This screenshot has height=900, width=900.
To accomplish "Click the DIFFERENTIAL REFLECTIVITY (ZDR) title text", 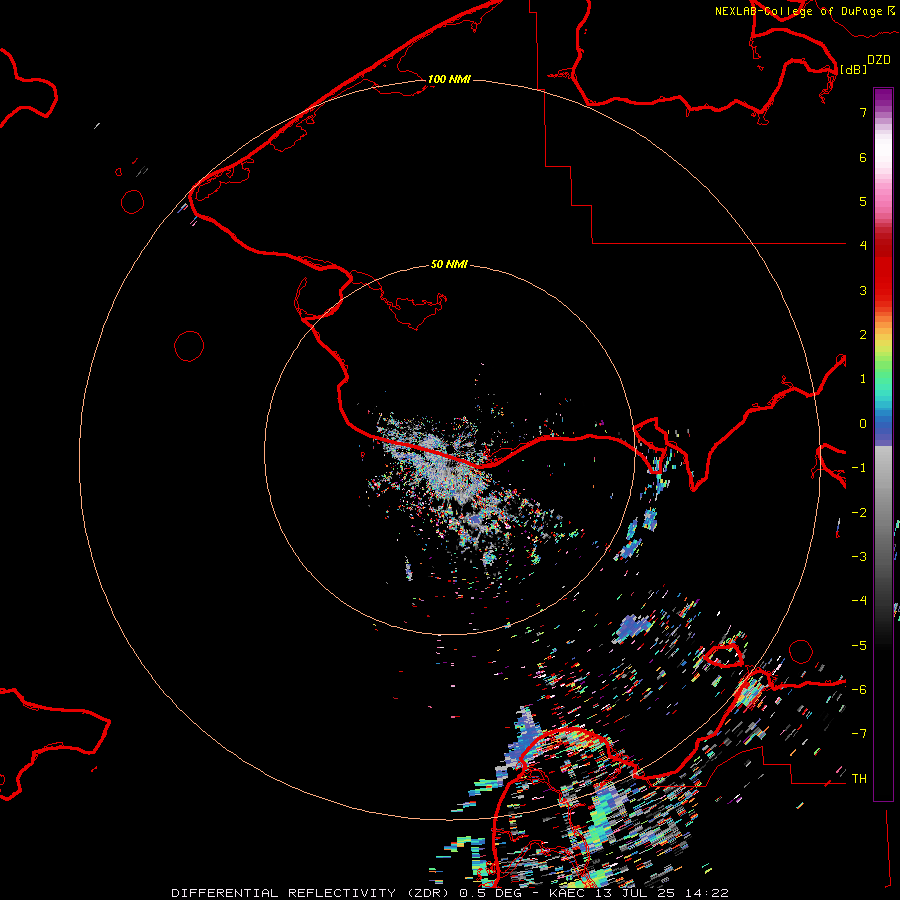I will [312, 893].
